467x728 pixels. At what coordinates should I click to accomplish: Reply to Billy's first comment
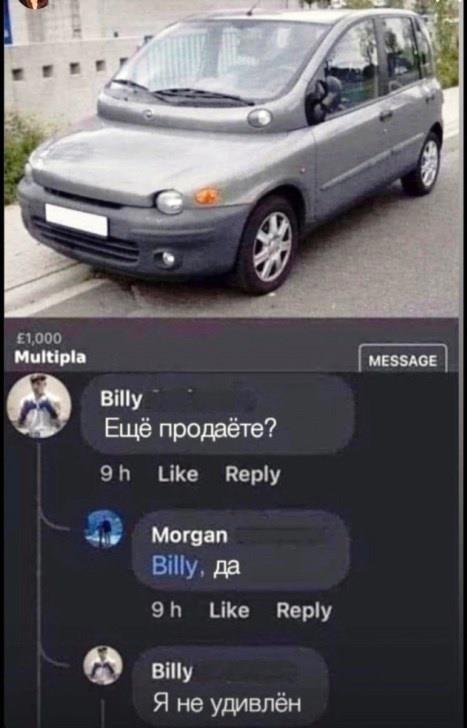pyautogui.click(x=253, y=474)
